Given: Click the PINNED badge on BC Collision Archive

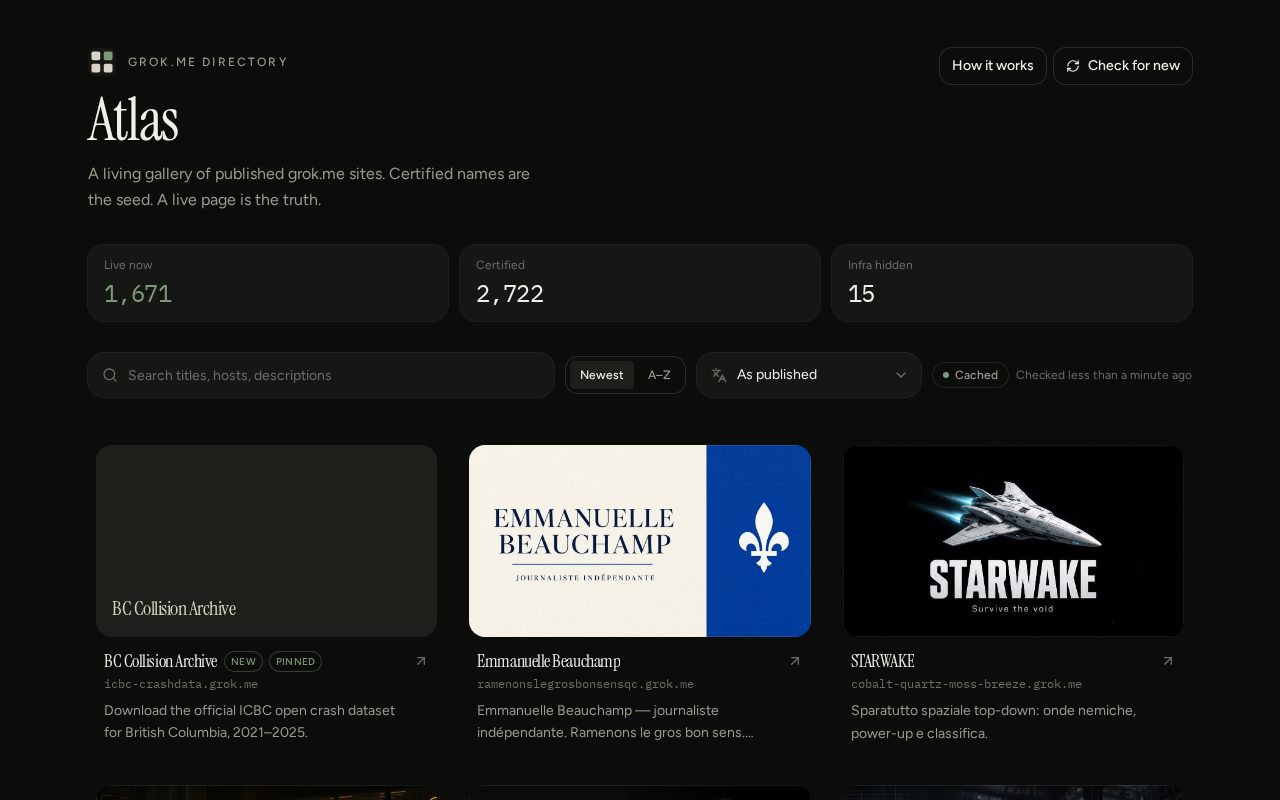Looking at the screenshot, I should point(295,661).
